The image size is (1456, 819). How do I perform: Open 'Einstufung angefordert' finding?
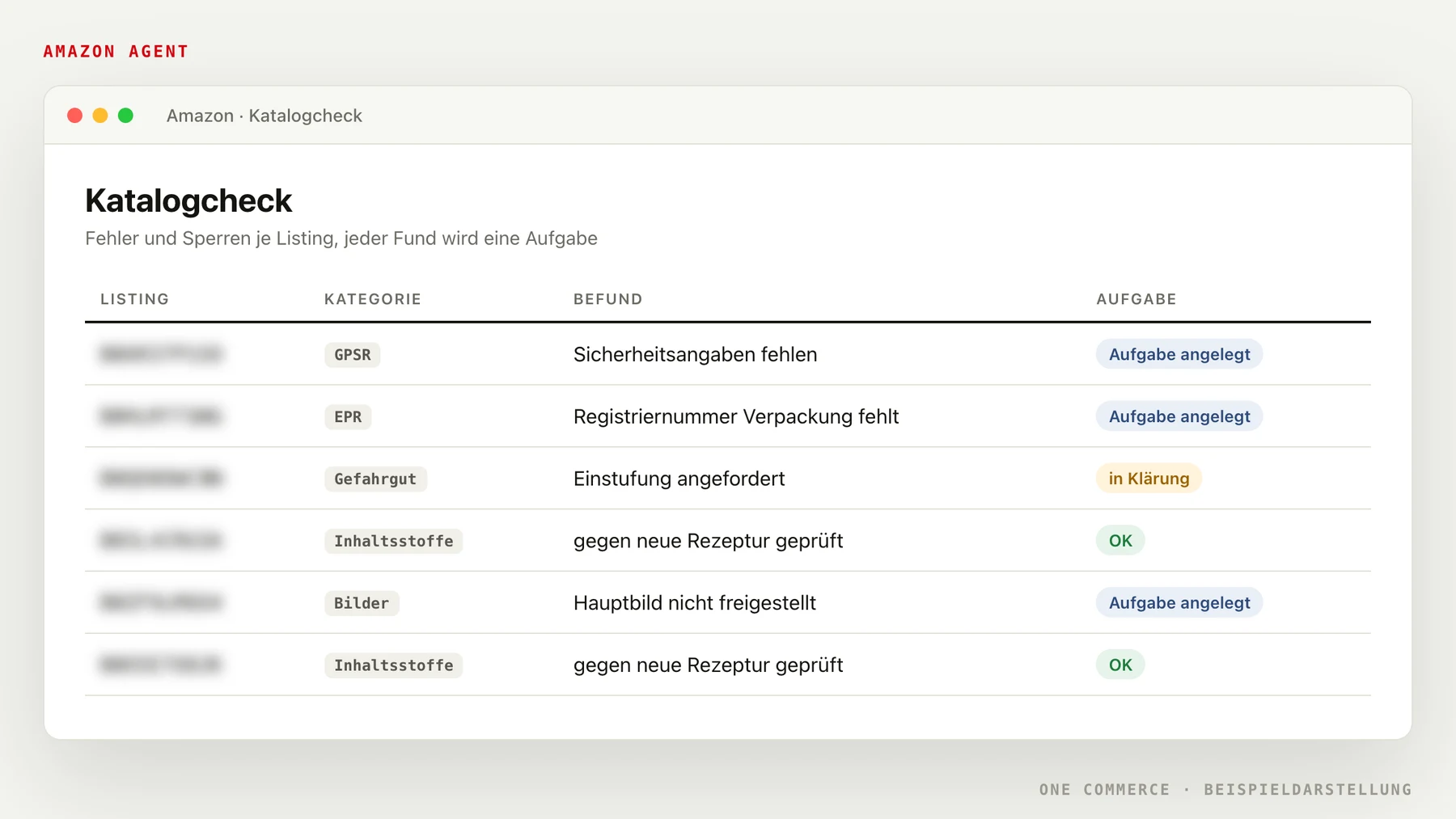[x=679, y=479]
